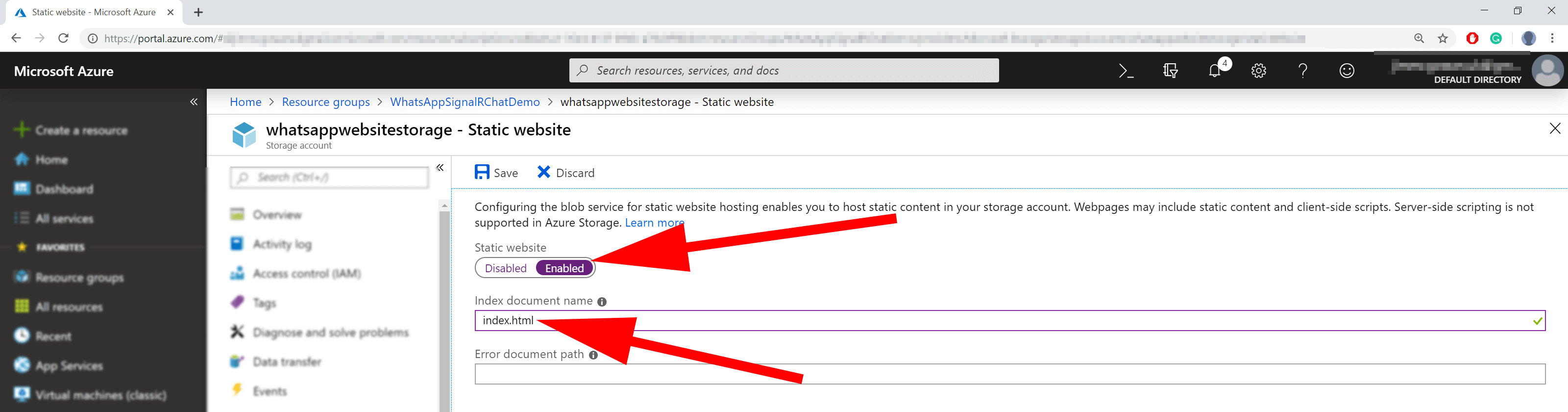Open browser zoom indicator icon
Image resolution: width=1568 pixels, height=412 pixels.
[1419, 38]
